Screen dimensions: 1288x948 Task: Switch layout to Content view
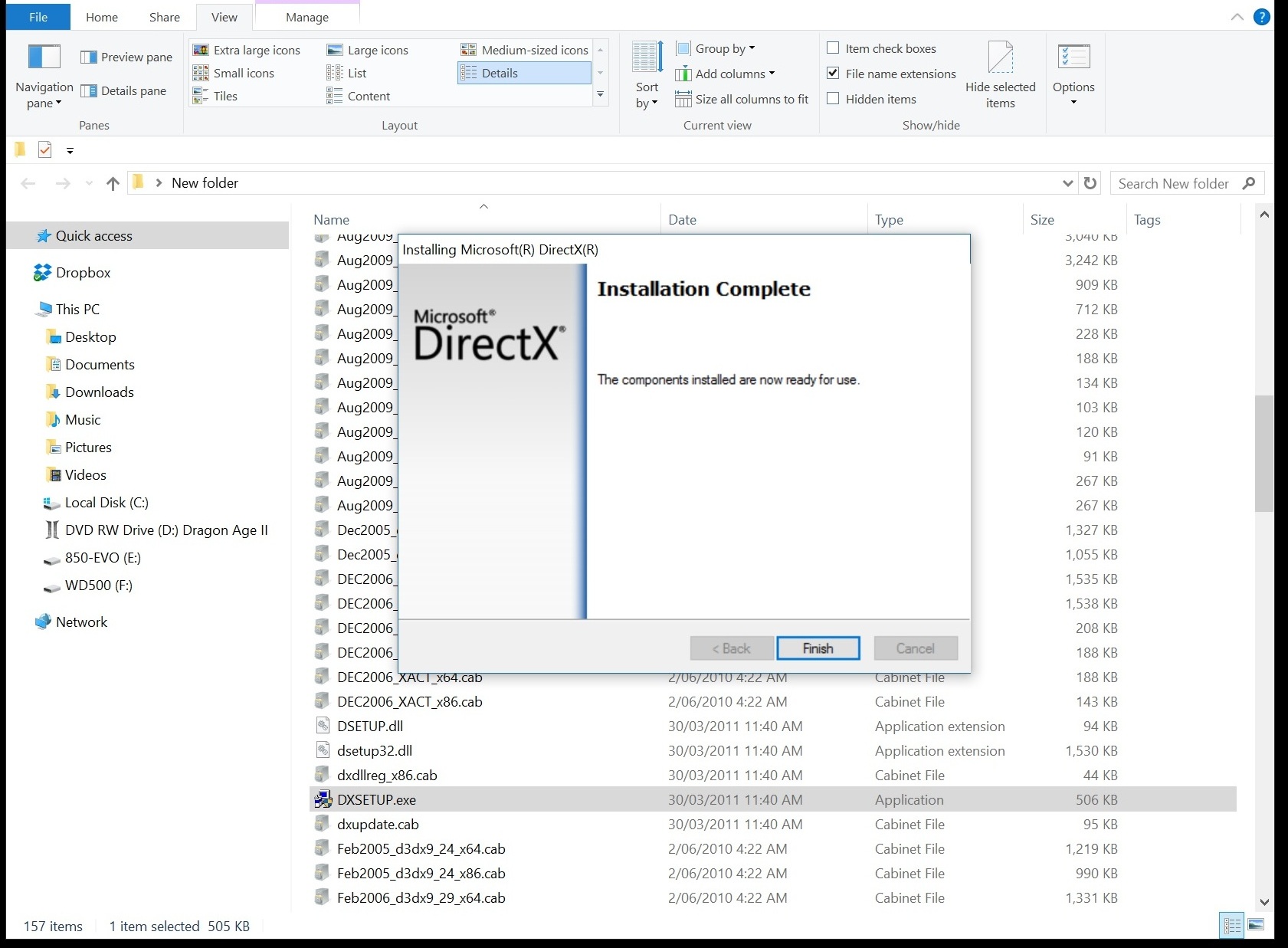(358, 96)
